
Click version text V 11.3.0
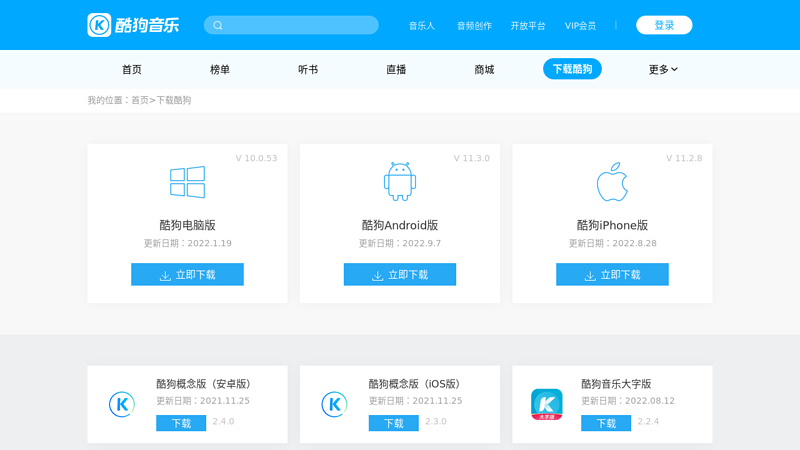[471, 158]
